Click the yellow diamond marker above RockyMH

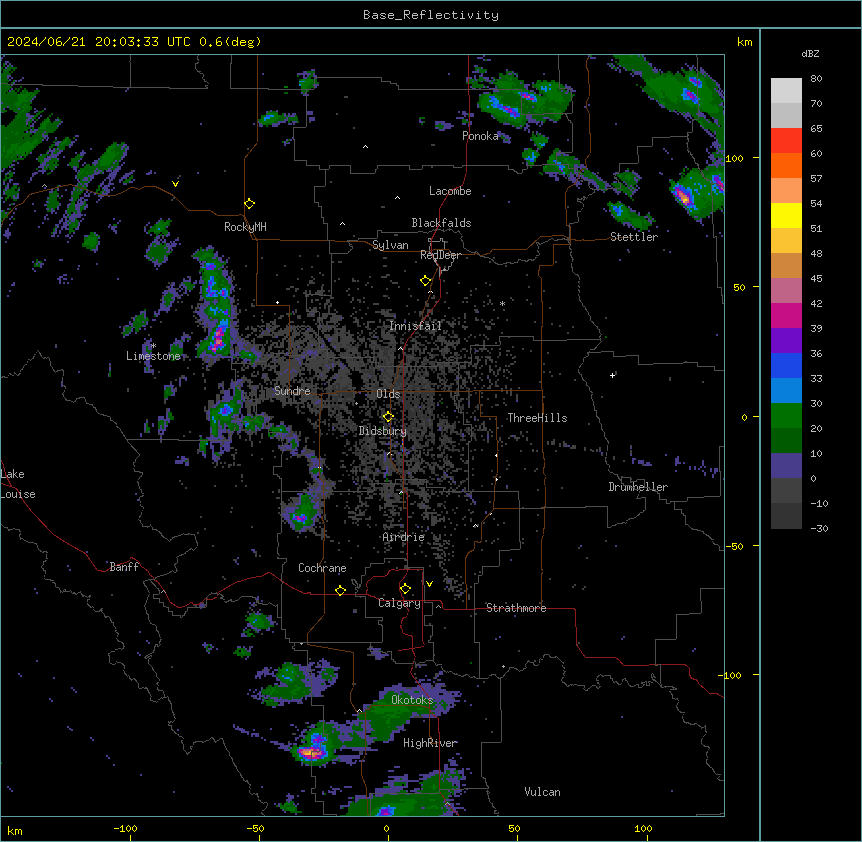click(250, 204)
